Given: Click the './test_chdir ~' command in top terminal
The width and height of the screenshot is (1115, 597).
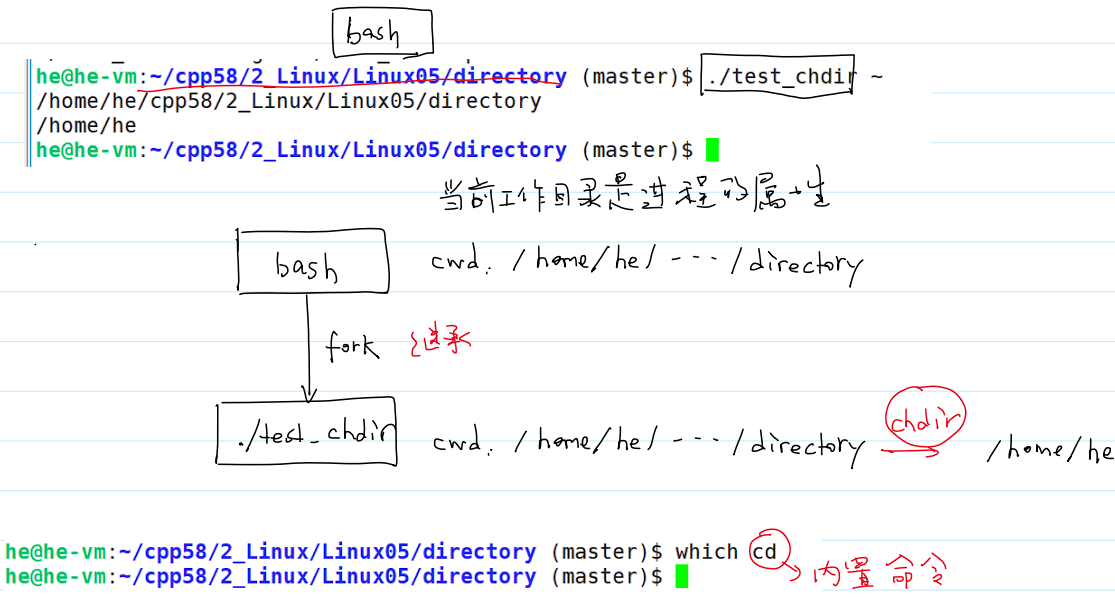Looking at the screenshot, I should 795,75.
